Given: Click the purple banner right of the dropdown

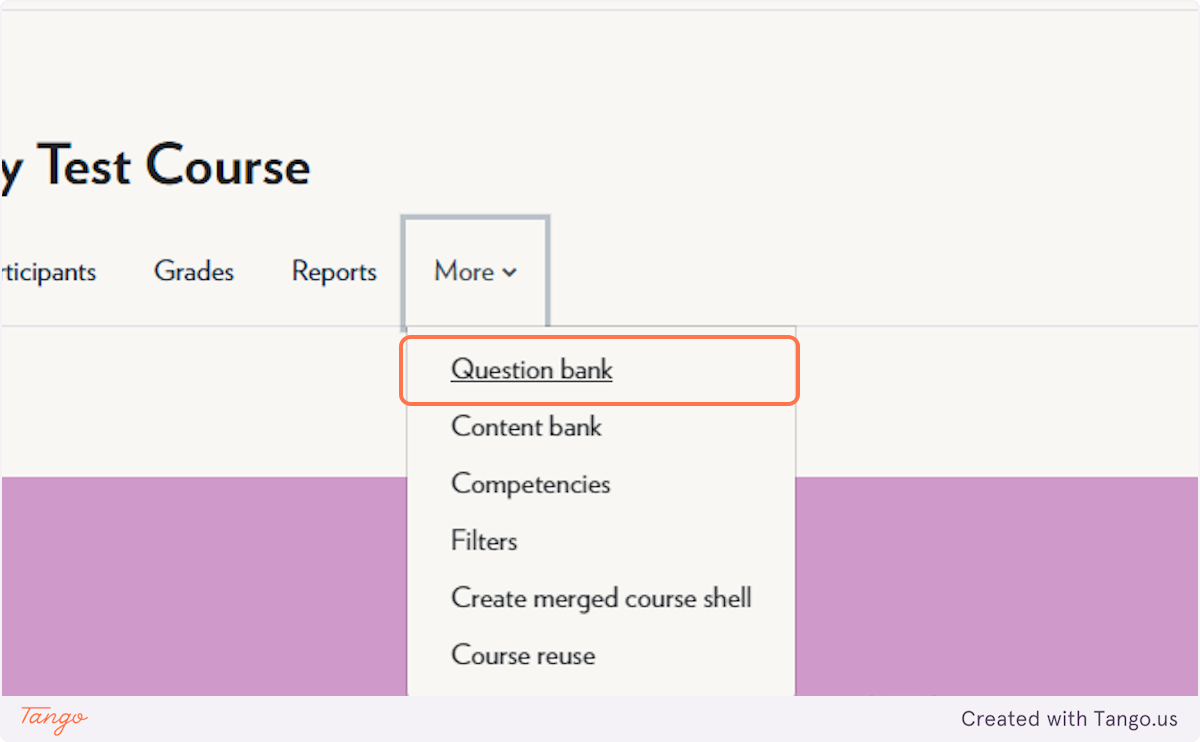Looking at the screenshot, I should coord(997,586).
